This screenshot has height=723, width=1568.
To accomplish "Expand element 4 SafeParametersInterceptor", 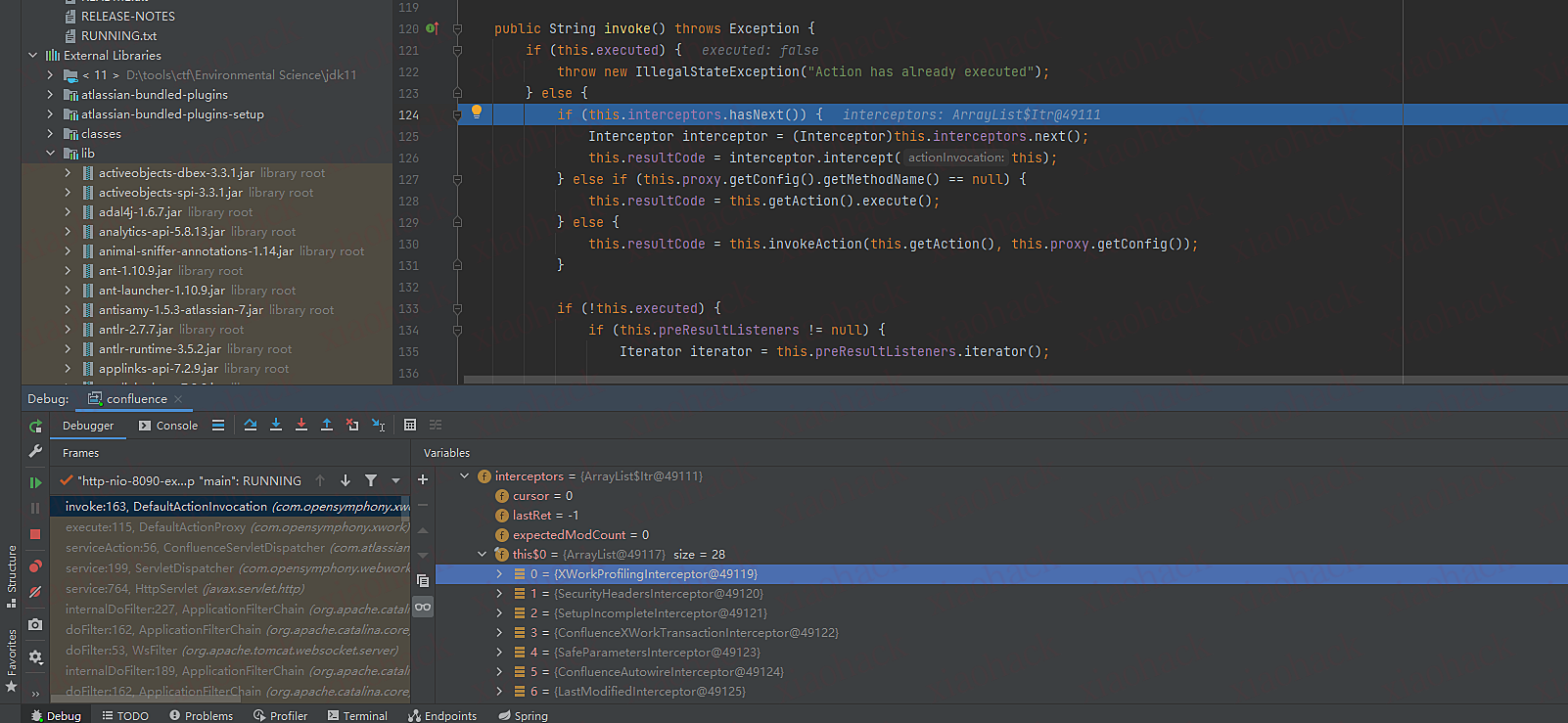I will pyautogui.click(x=499, y=653).
